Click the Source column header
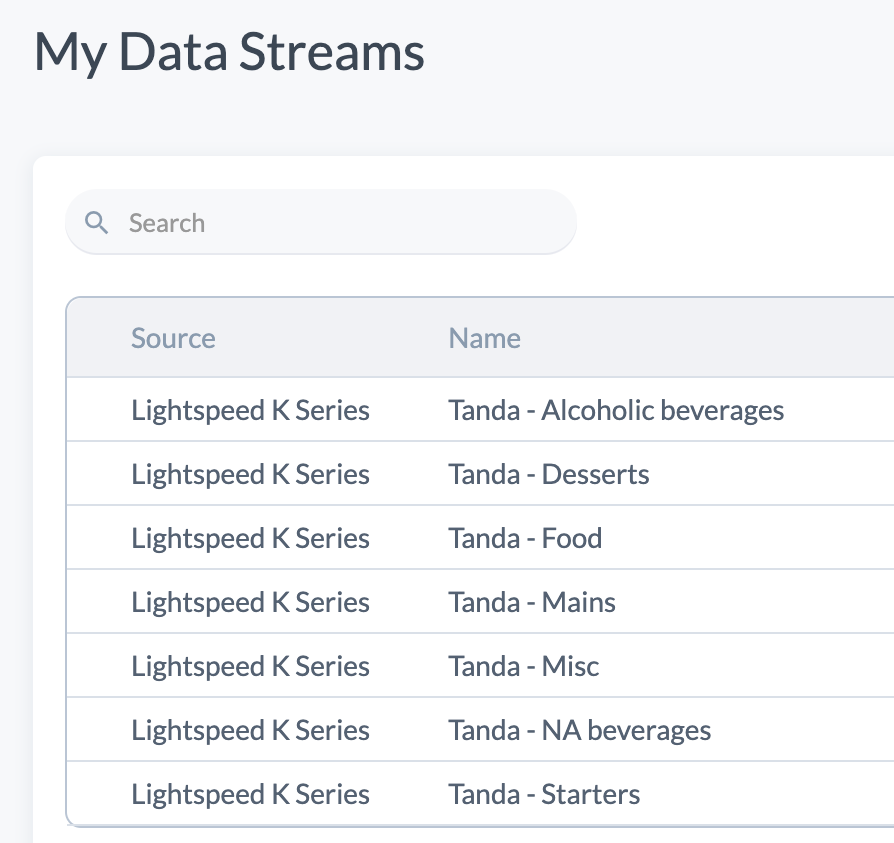 pyautogui.click(x=173, y=338)
